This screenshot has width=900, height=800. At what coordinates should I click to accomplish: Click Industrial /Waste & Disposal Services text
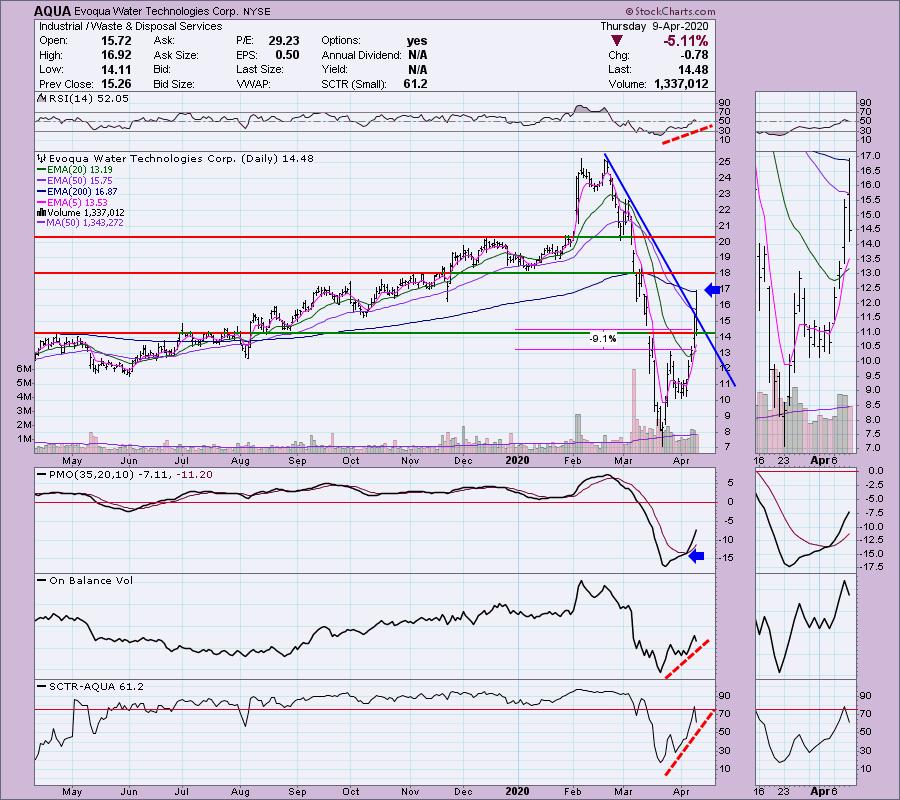pos(130,26)
